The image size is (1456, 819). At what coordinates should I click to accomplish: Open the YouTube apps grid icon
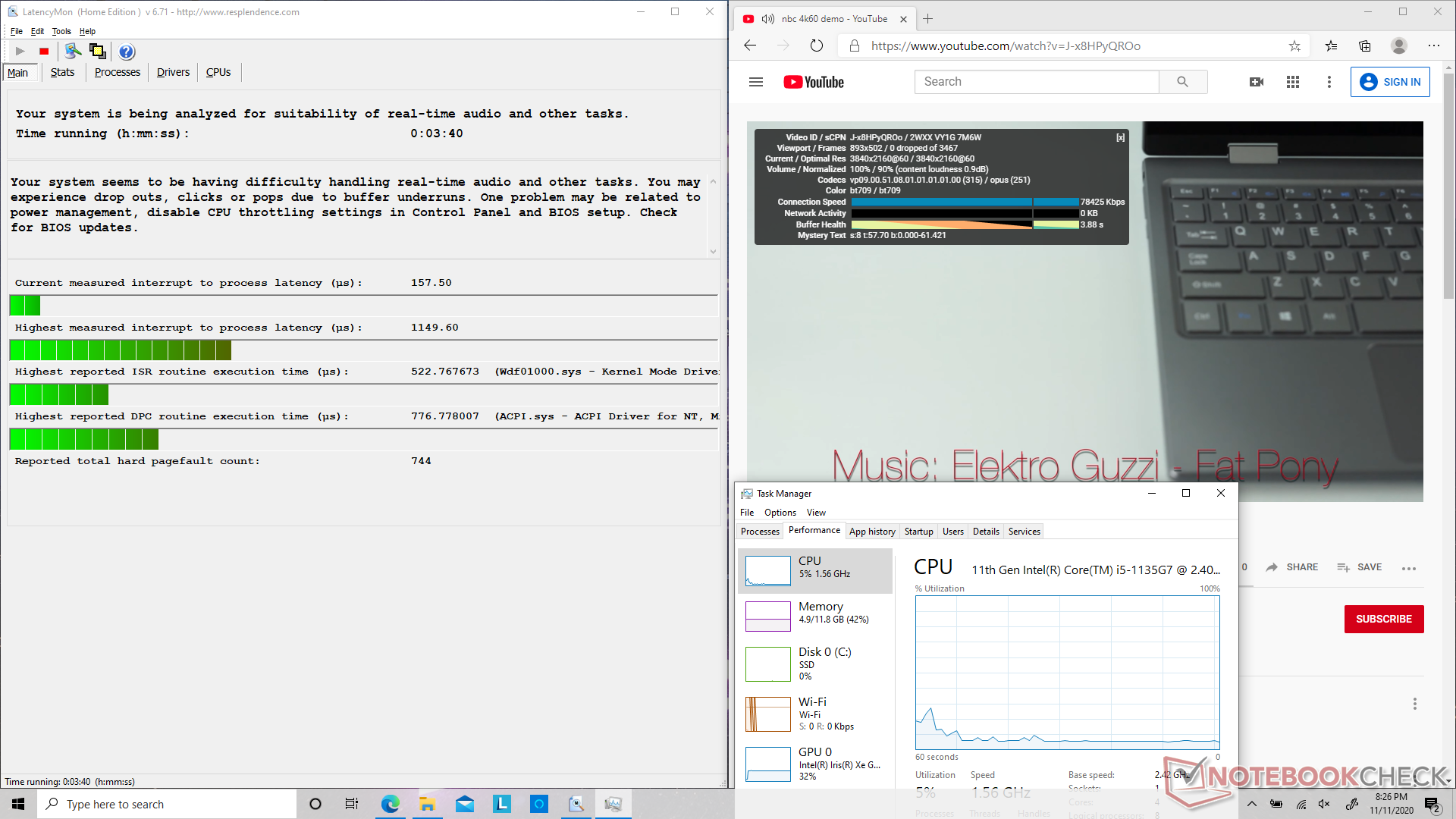click(x=1293, y=82)
